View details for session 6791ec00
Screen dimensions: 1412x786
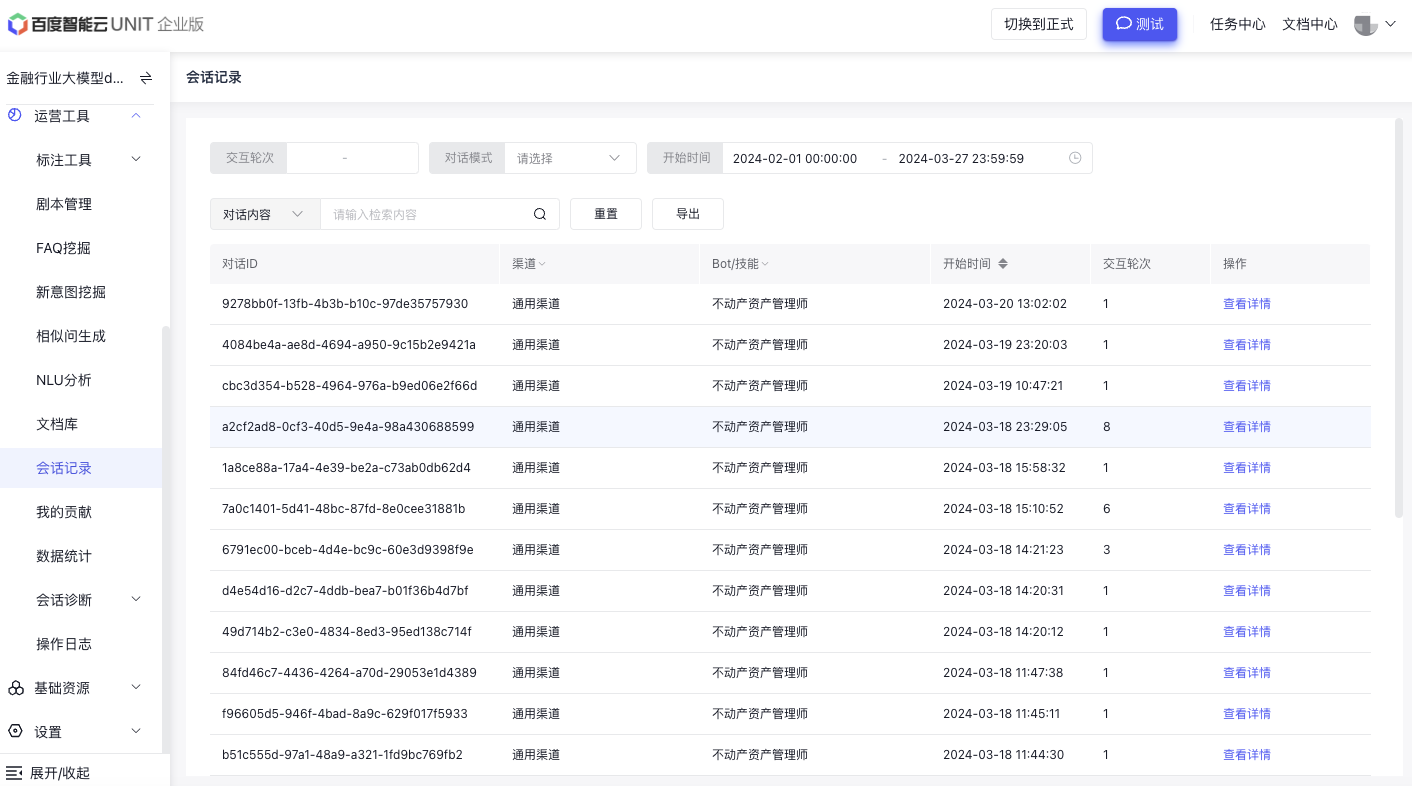[1247, 550]
